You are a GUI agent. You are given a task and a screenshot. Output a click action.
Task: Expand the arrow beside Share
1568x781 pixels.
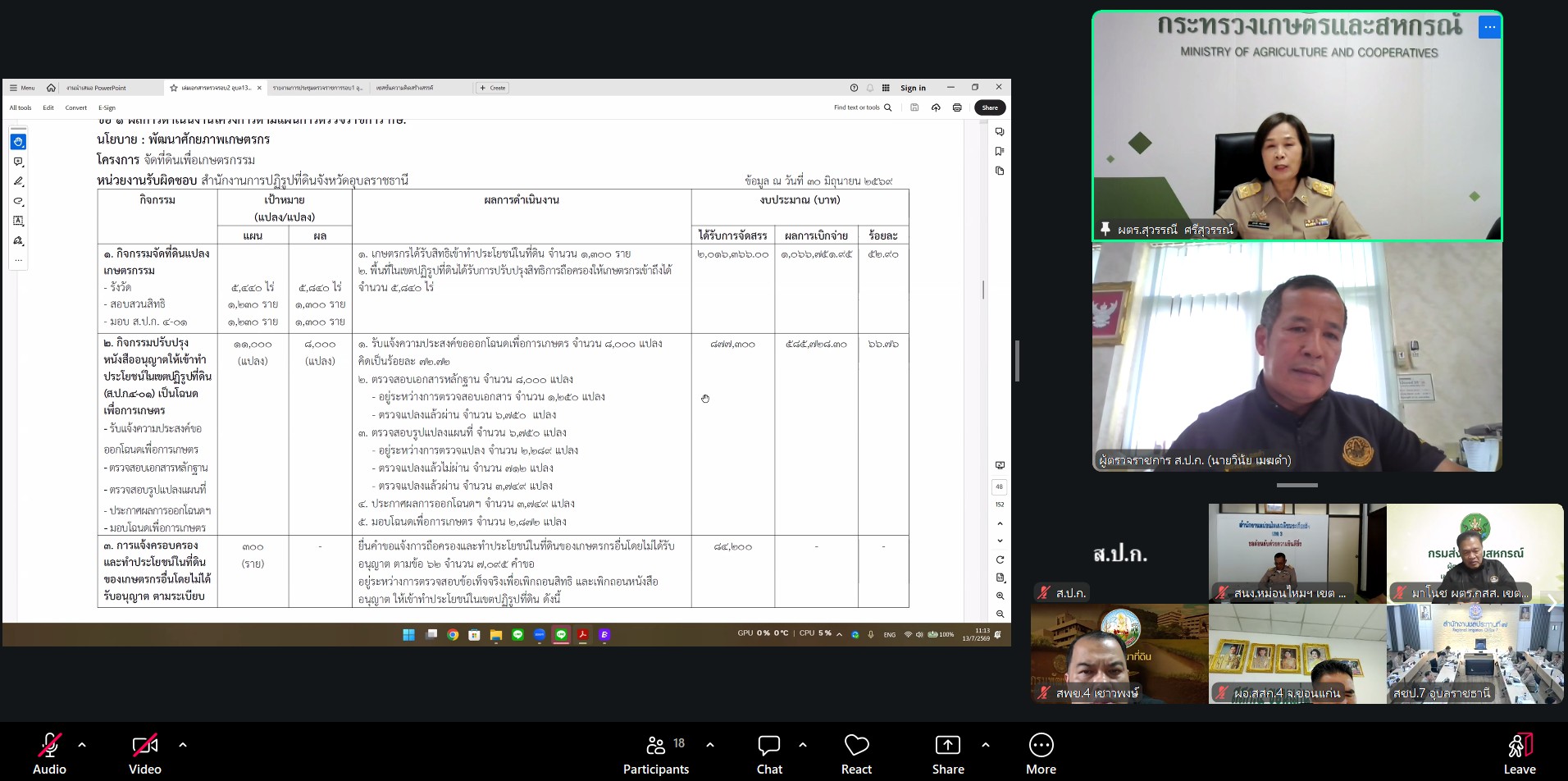[986, 745]
